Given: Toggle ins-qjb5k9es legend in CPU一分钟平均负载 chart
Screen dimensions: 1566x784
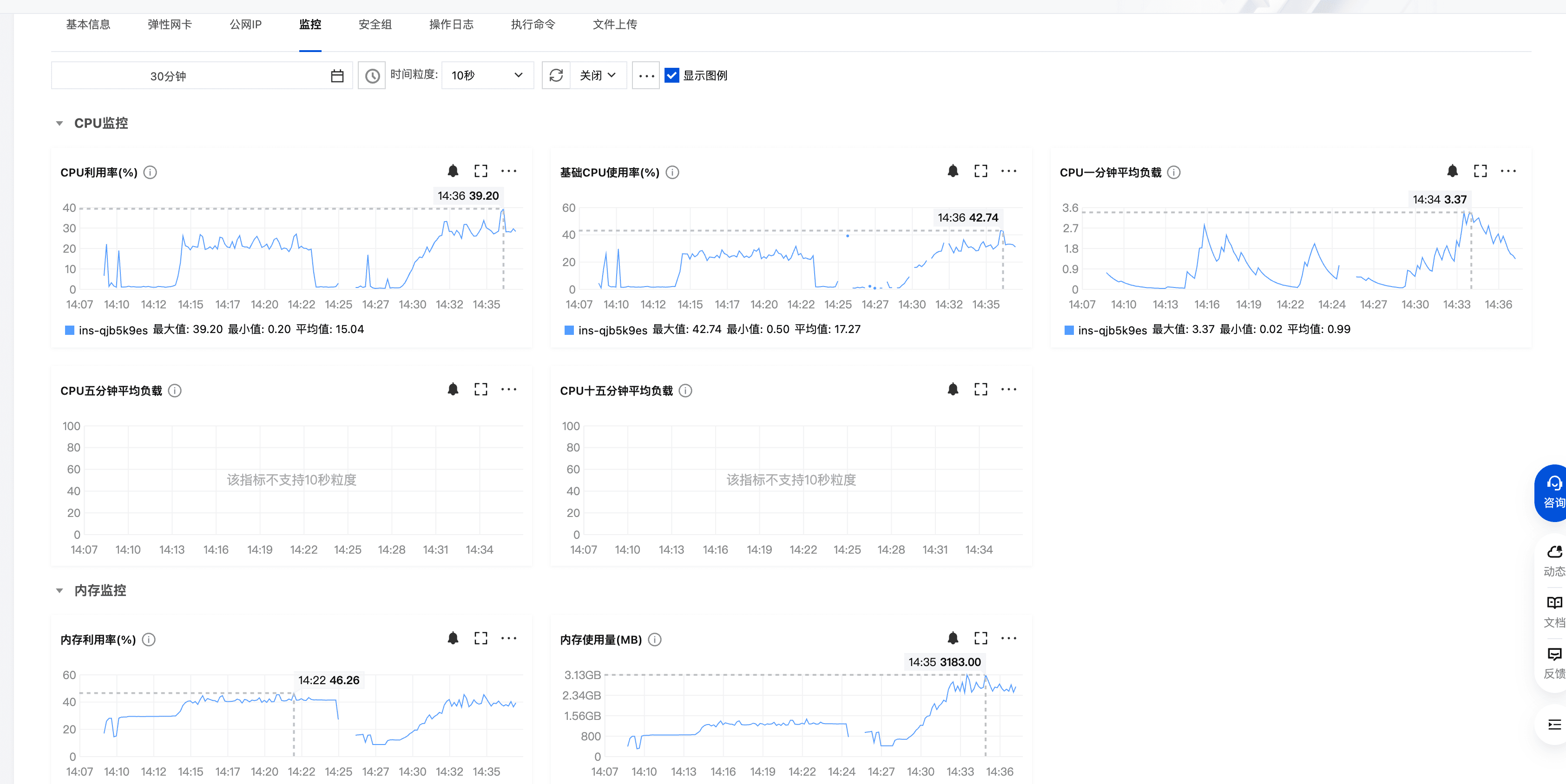Looking at the screenshot, I should point(1112,330).
